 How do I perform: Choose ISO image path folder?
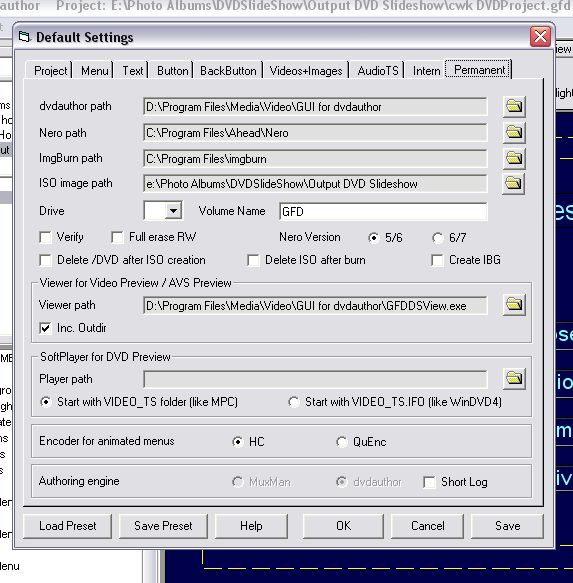pyautogui.click(x=514, y=183)
